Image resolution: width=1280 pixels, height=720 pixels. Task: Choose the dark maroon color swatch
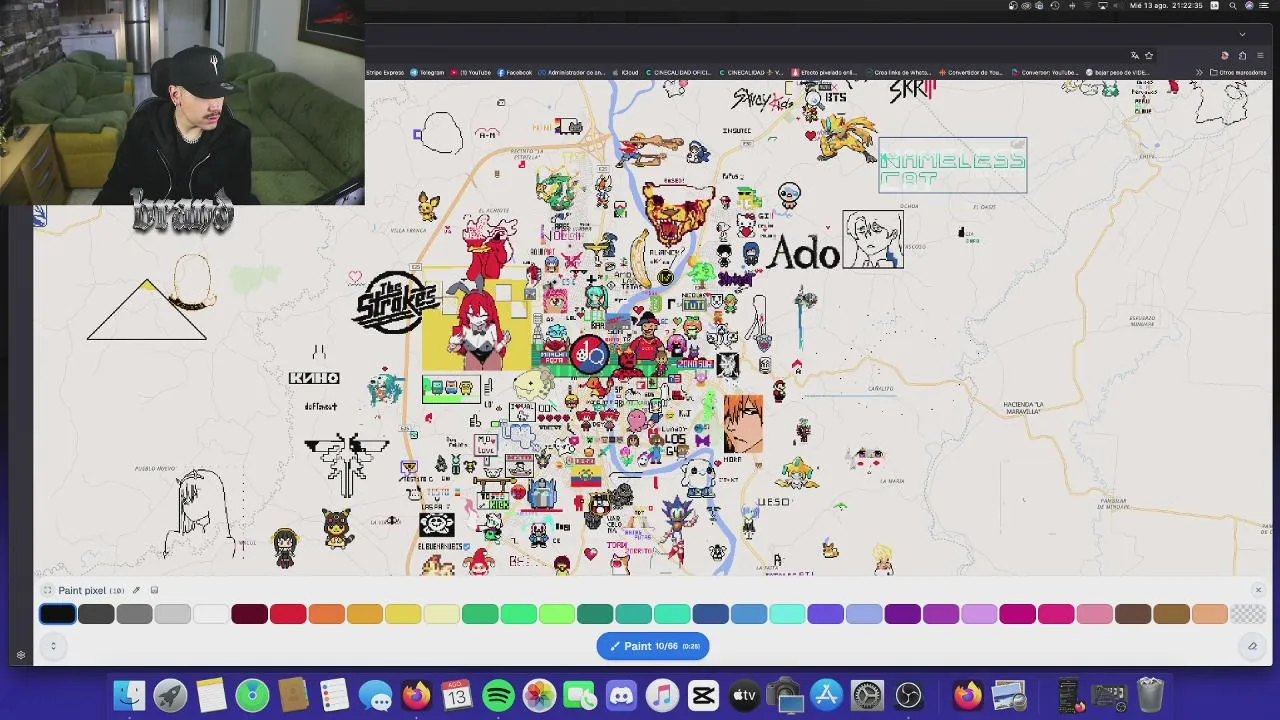click(x=249, y=614)
